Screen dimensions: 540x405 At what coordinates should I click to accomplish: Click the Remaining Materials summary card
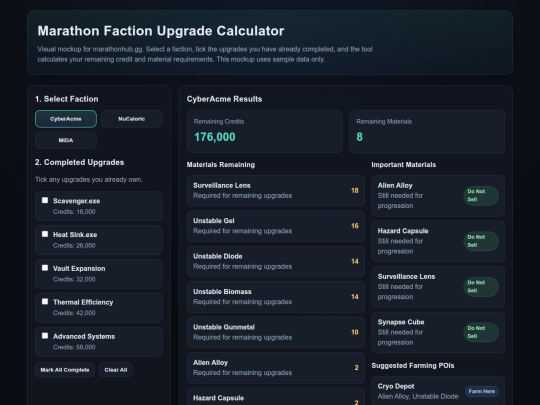coord(427,132)
